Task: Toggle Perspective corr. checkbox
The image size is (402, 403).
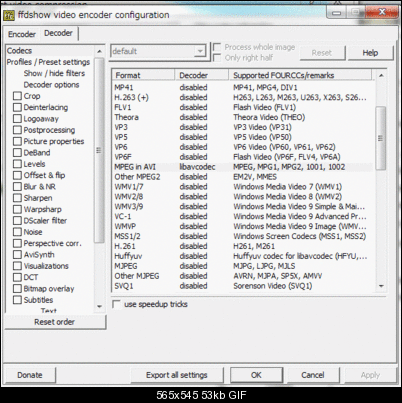Action: click(x=17, y=243)
